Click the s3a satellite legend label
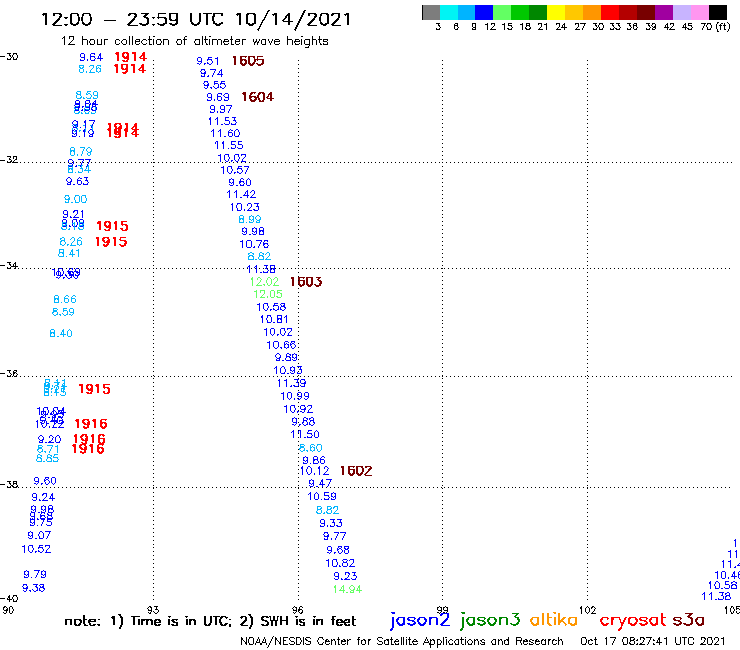 click(x=688, y=619)
